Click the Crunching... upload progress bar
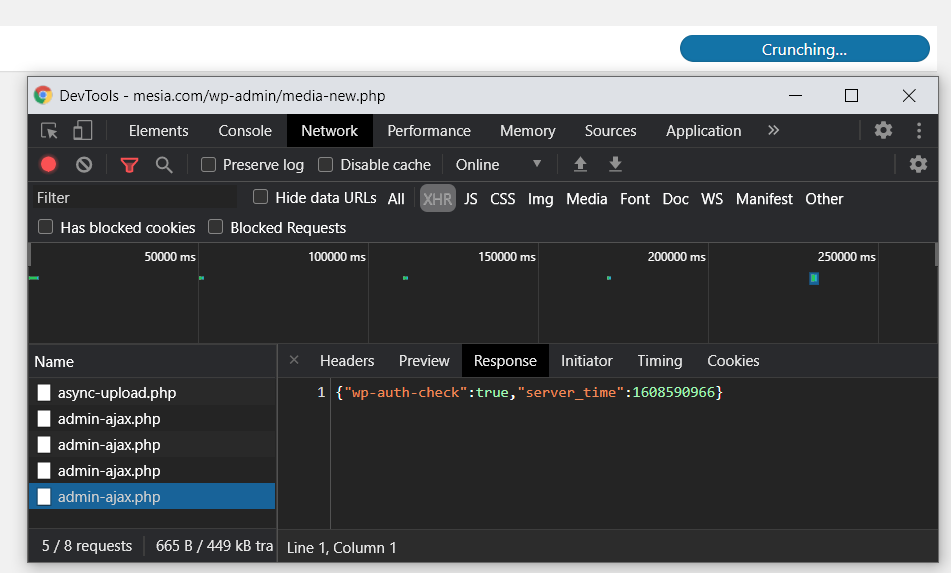This screenshot has width=951, height=573. pos(804,49)
